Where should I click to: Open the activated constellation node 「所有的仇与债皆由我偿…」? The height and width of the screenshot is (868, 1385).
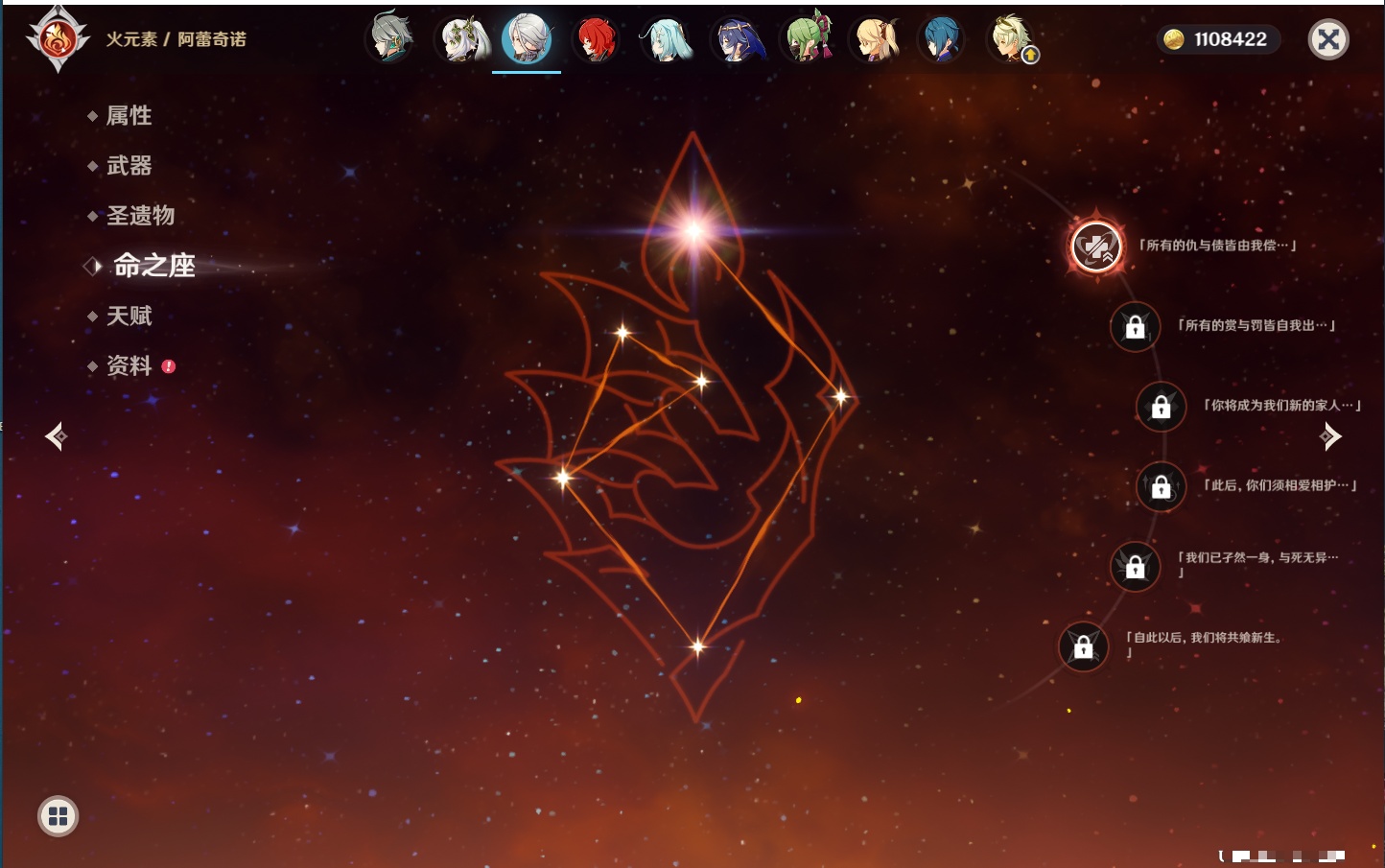pyautogui.click(x=1096, y=246)
